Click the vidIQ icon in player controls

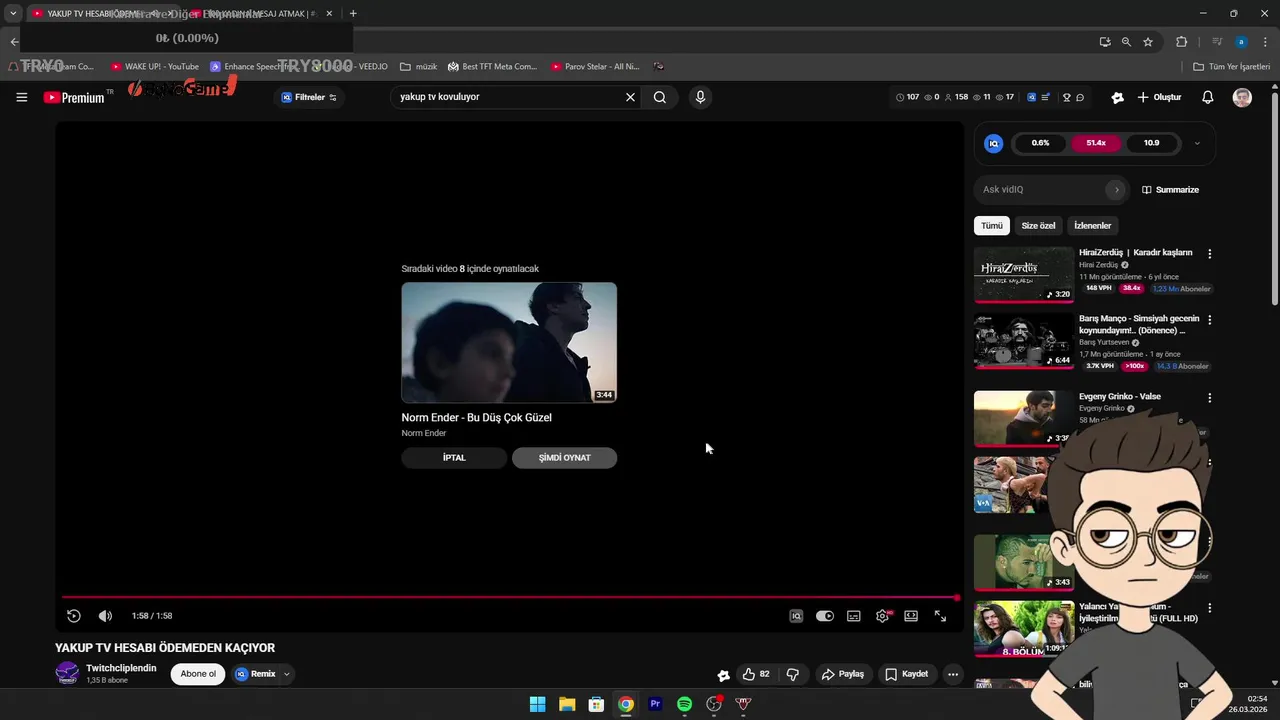(796, 616)
